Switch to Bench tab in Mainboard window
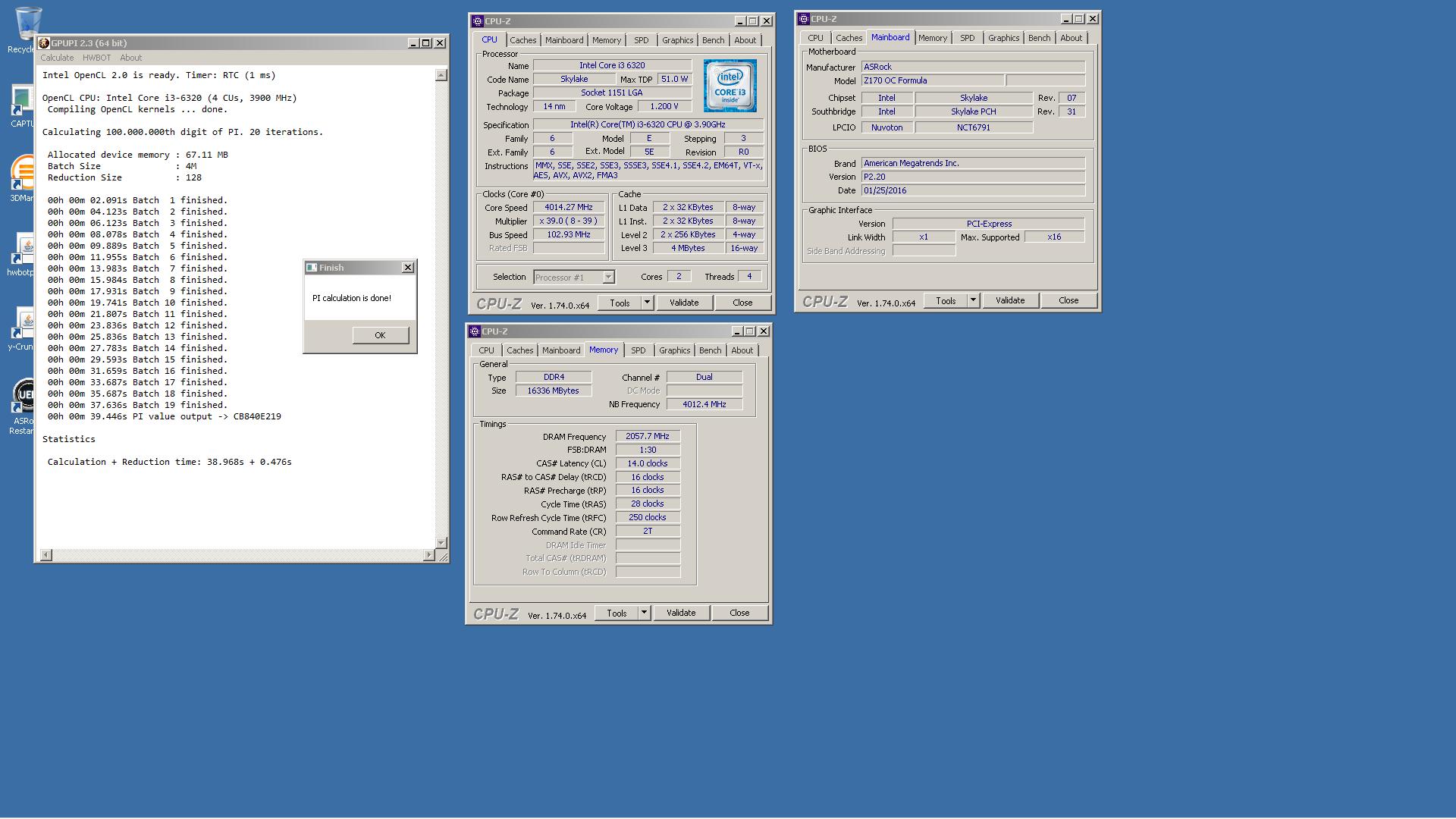This screenshot has width=1456, height=819. coord(1039,38)
